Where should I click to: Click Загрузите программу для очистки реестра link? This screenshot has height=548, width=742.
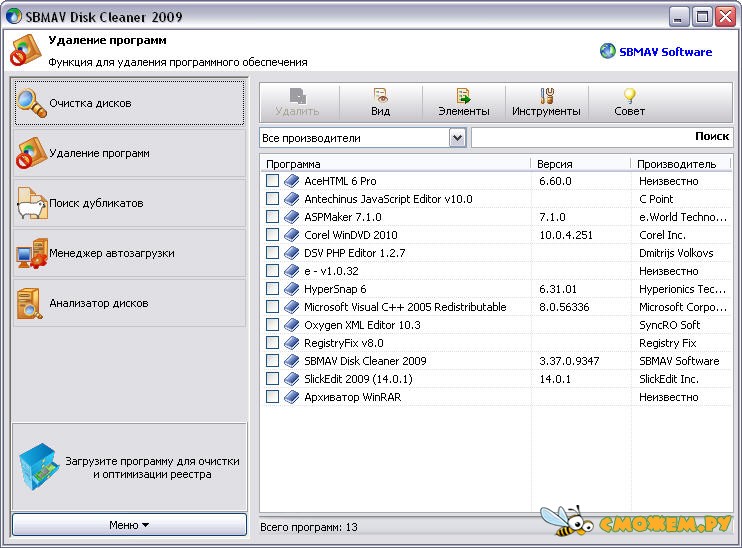pos(152,468)
